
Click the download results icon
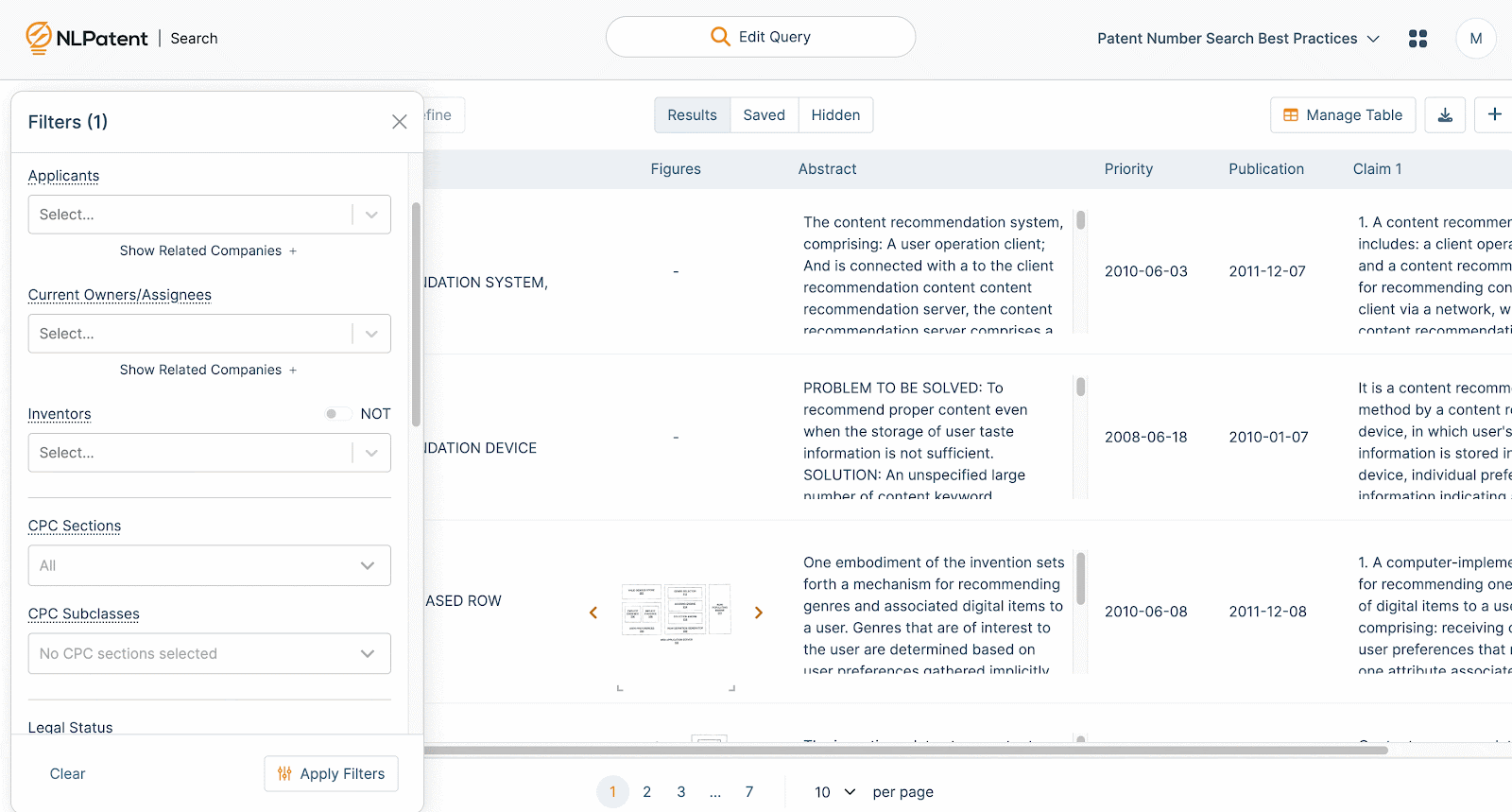tap(1445, 115)
